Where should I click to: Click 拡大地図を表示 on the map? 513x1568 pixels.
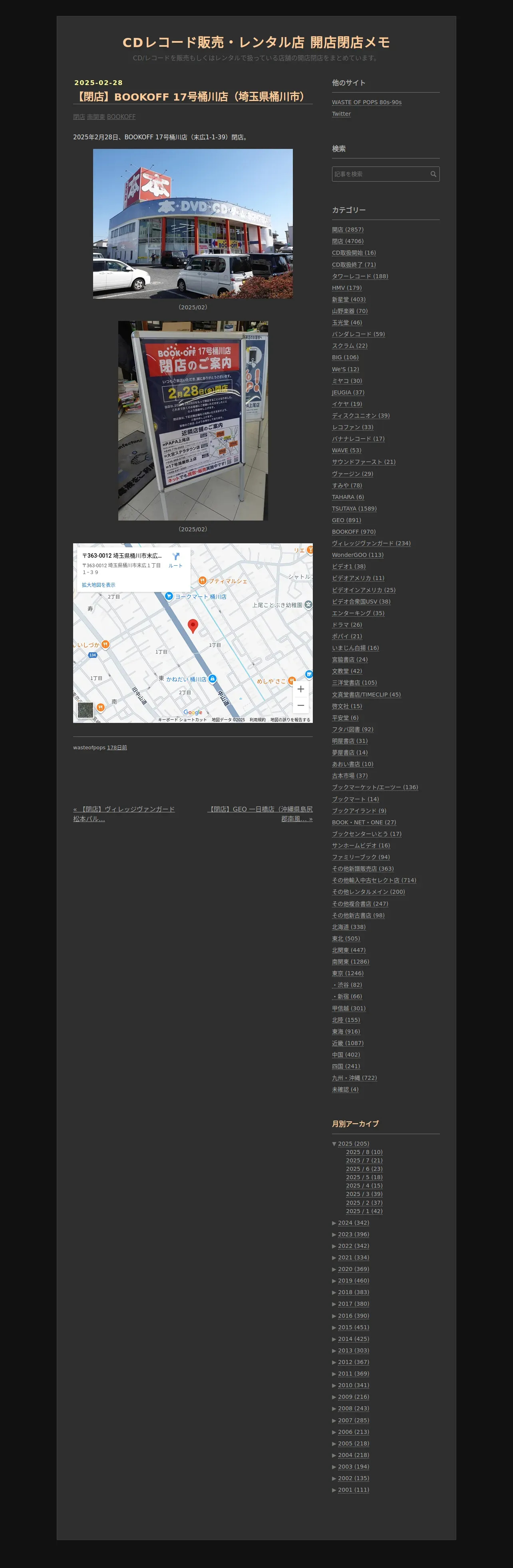pos(99,585)
